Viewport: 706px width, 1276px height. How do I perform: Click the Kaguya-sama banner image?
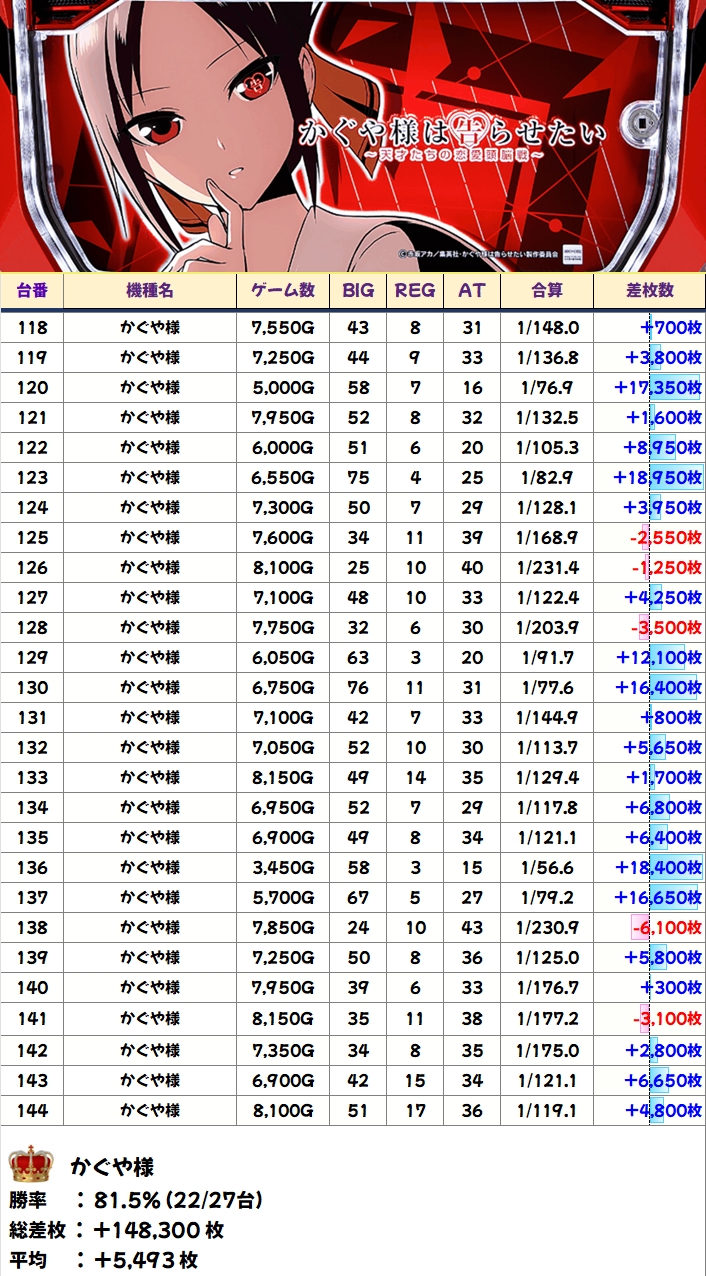(x=353, y=135)
